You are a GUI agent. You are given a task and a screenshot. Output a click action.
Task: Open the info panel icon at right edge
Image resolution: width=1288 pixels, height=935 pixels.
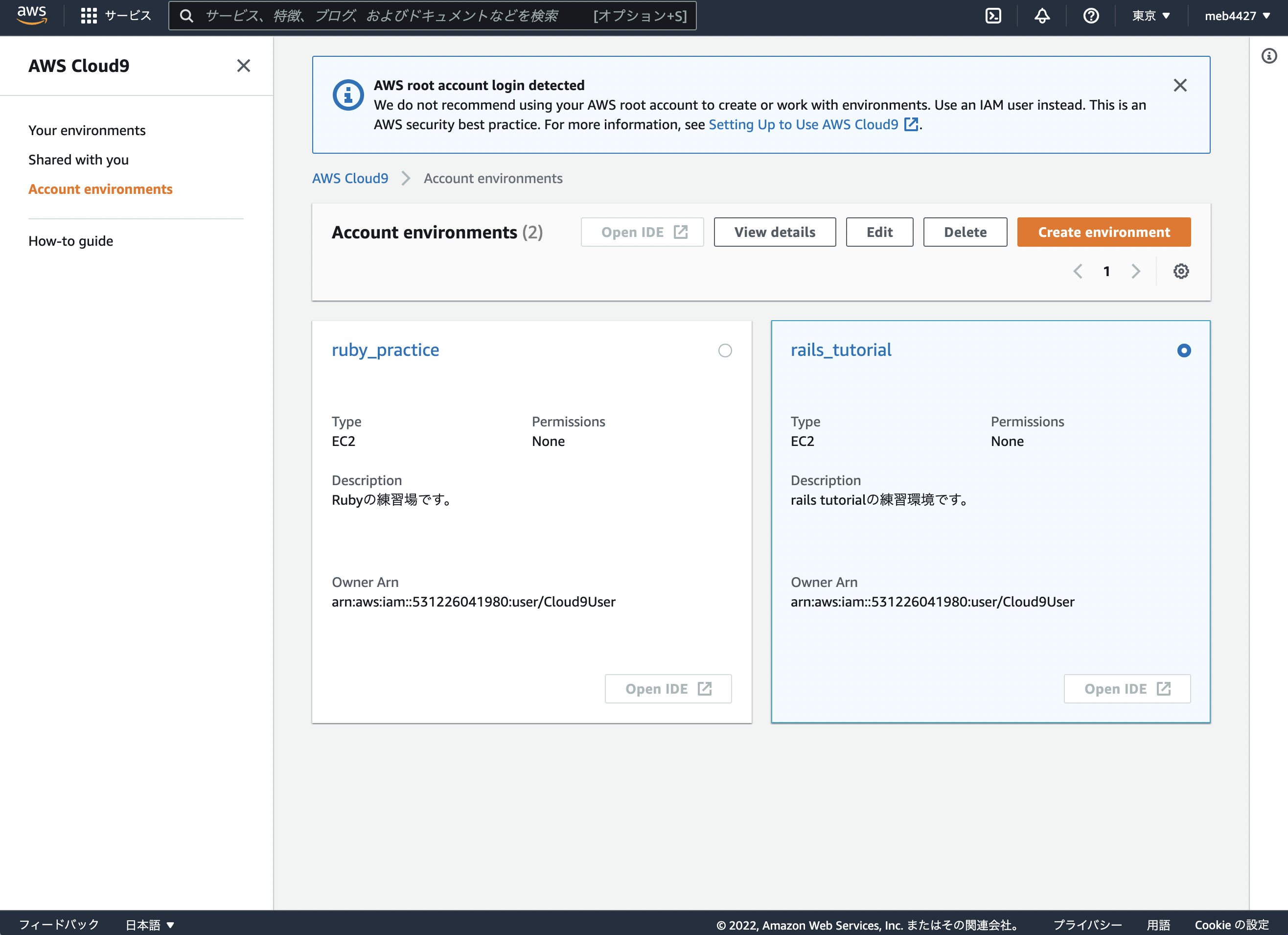[x=1269, y=56]
